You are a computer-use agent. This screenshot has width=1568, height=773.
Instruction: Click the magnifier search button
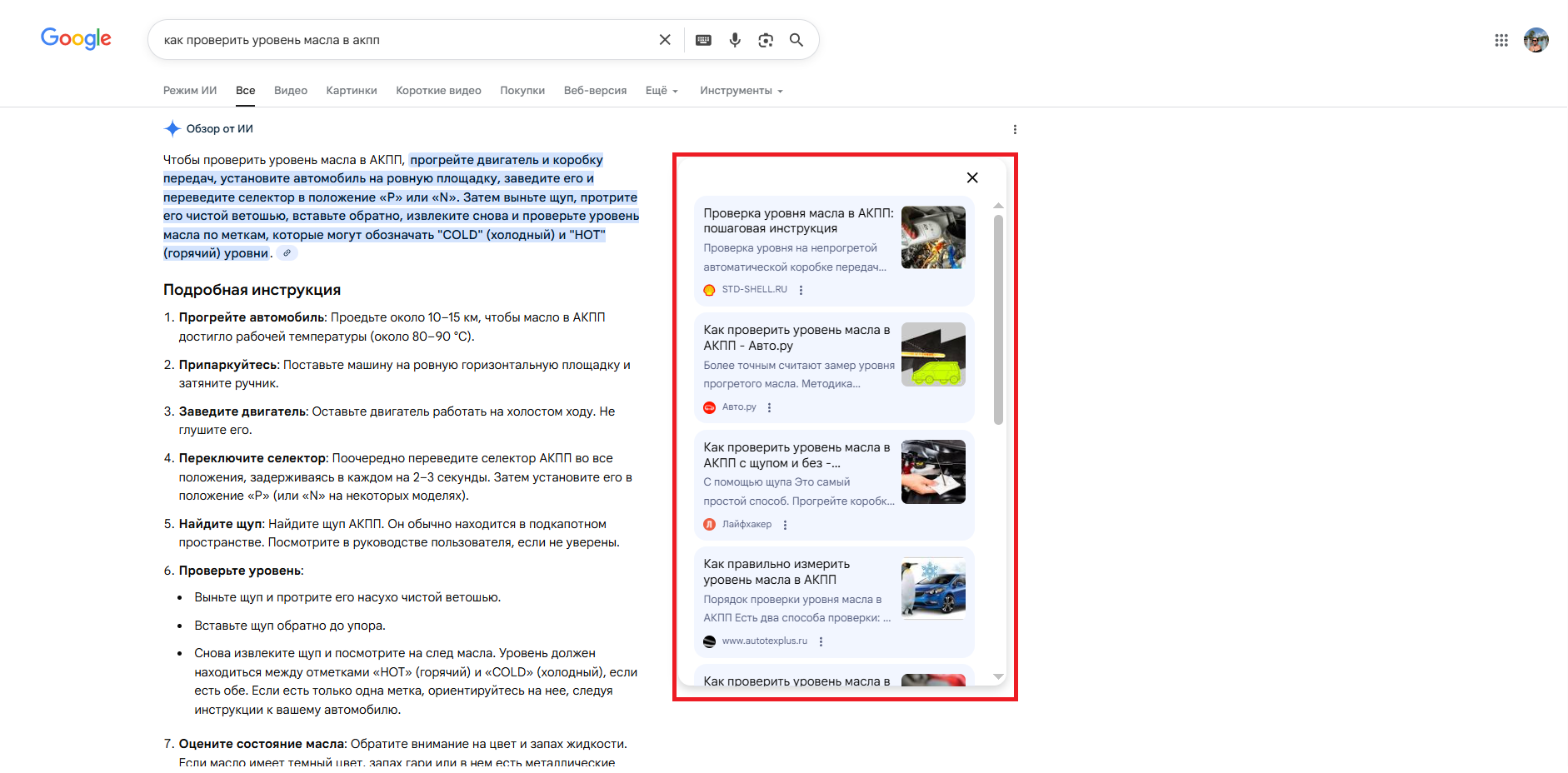click(796, 40)
